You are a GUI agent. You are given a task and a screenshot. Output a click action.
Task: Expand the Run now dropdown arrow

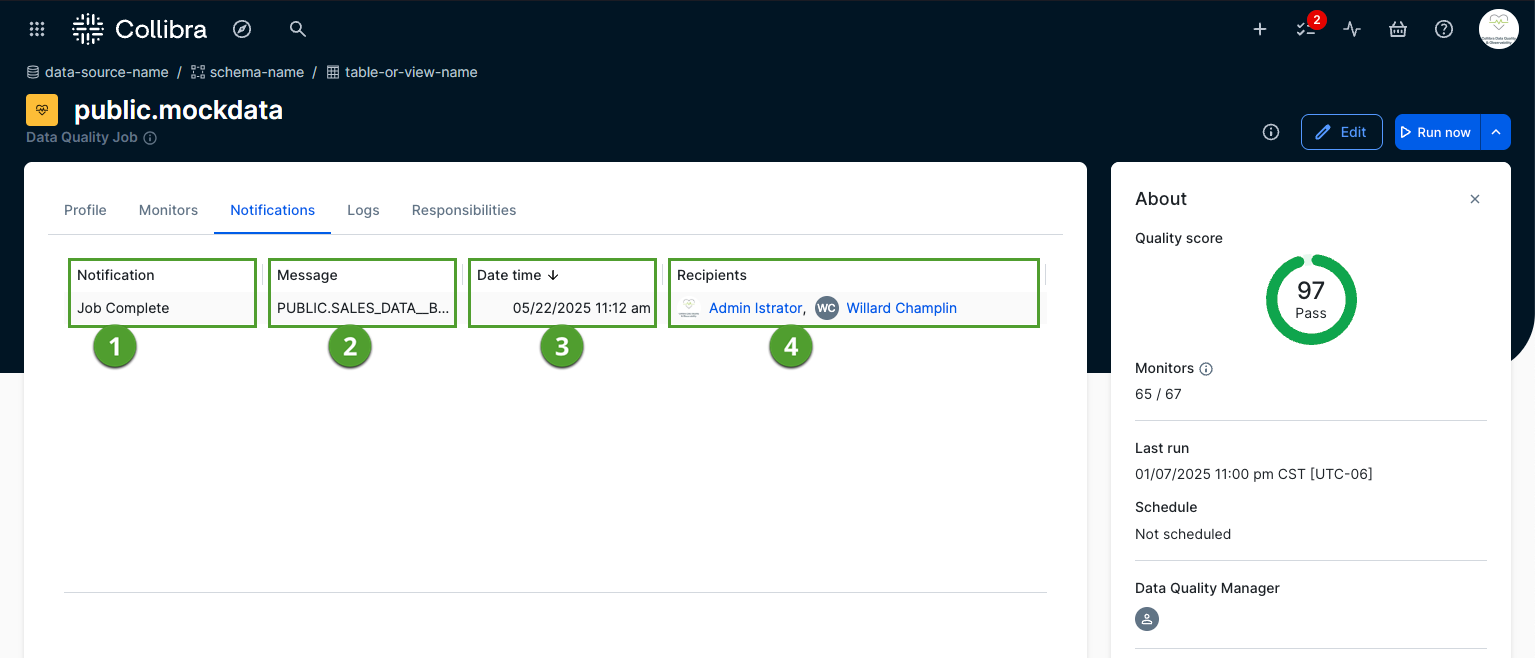click(1496, 132)
